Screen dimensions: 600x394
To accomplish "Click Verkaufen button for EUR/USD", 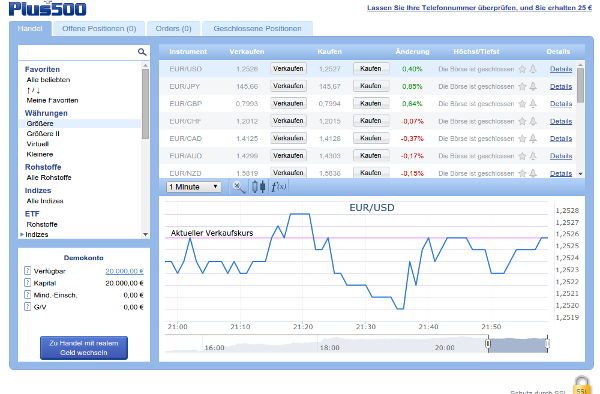I will (x=288, y=69).
